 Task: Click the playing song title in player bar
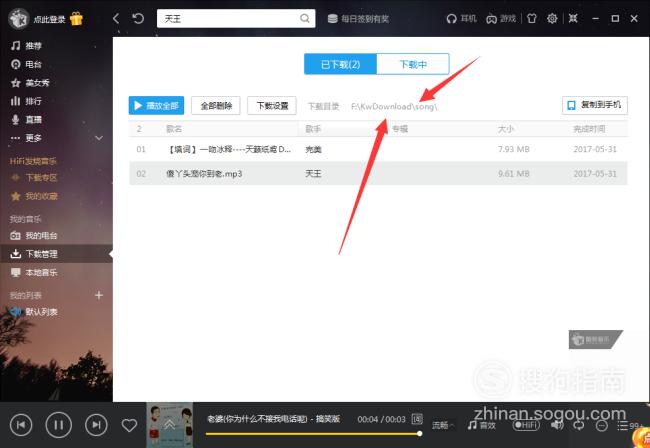pos(274,419)
